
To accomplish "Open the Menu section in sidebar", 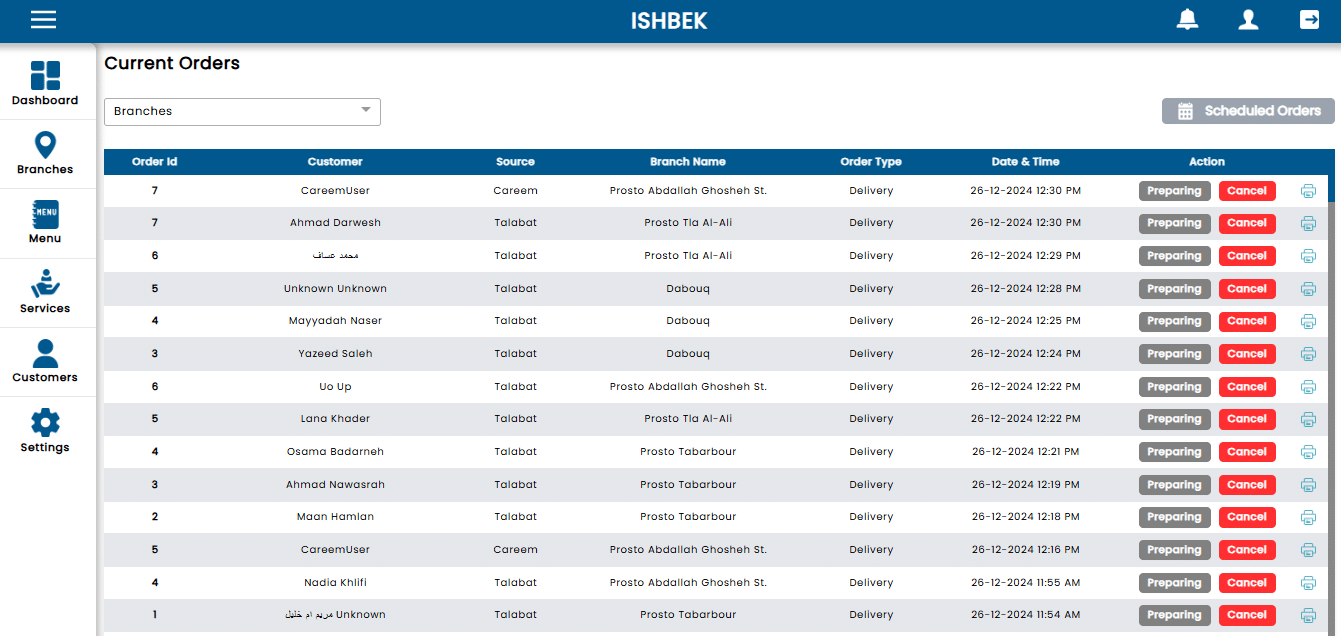I will (45, 222).
